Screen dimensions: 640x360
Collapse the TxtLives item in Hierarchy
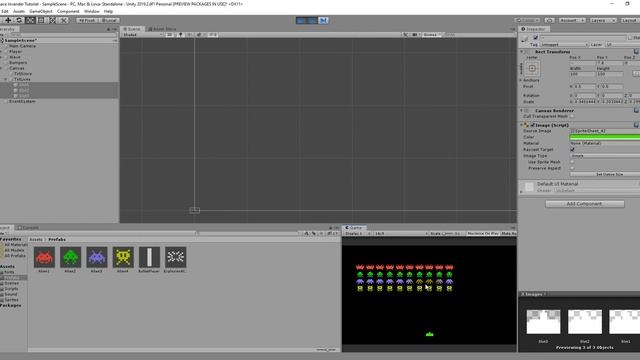[6, 79]
